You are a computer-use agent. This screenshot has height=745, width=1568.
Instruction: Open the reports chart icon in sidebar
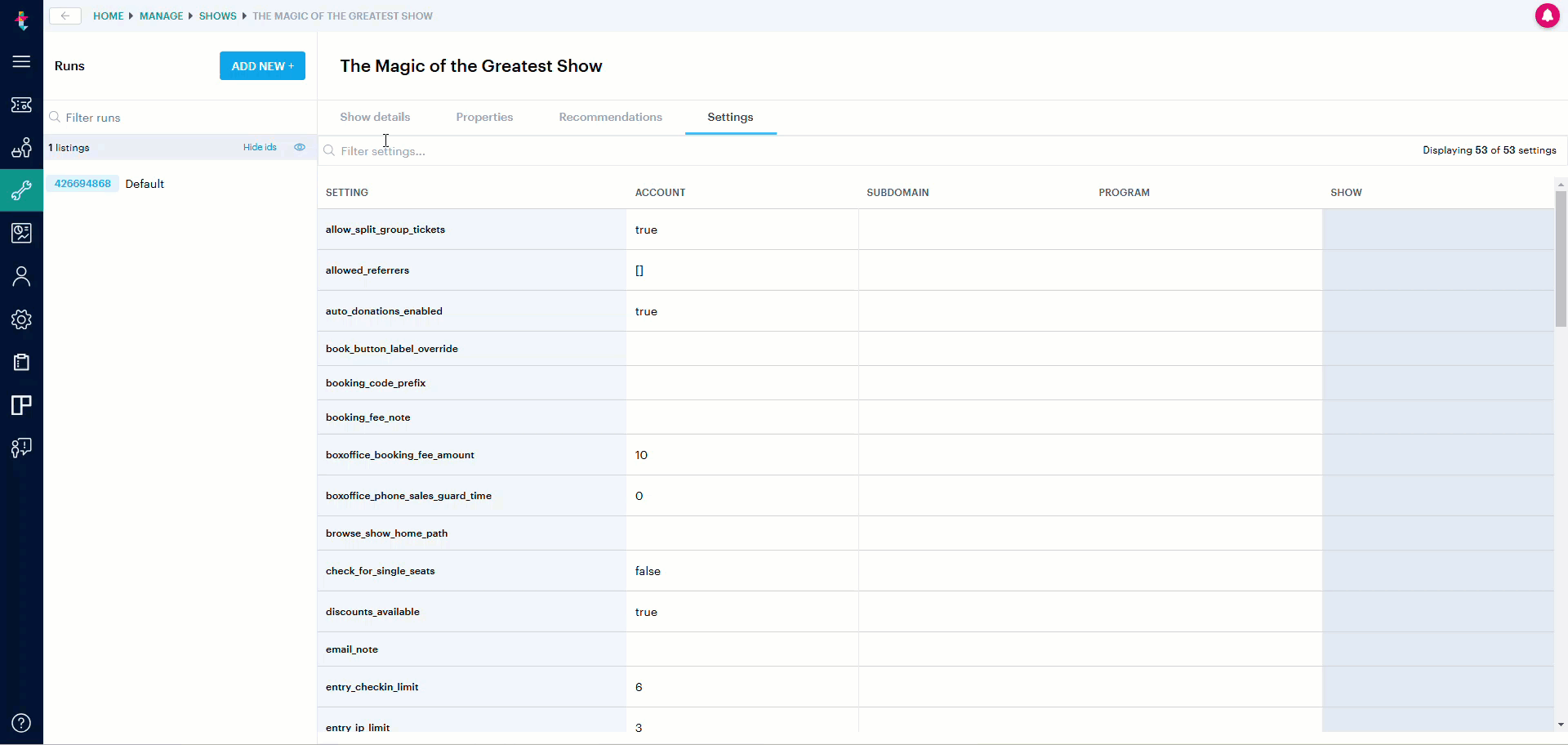tap(21, 233)
